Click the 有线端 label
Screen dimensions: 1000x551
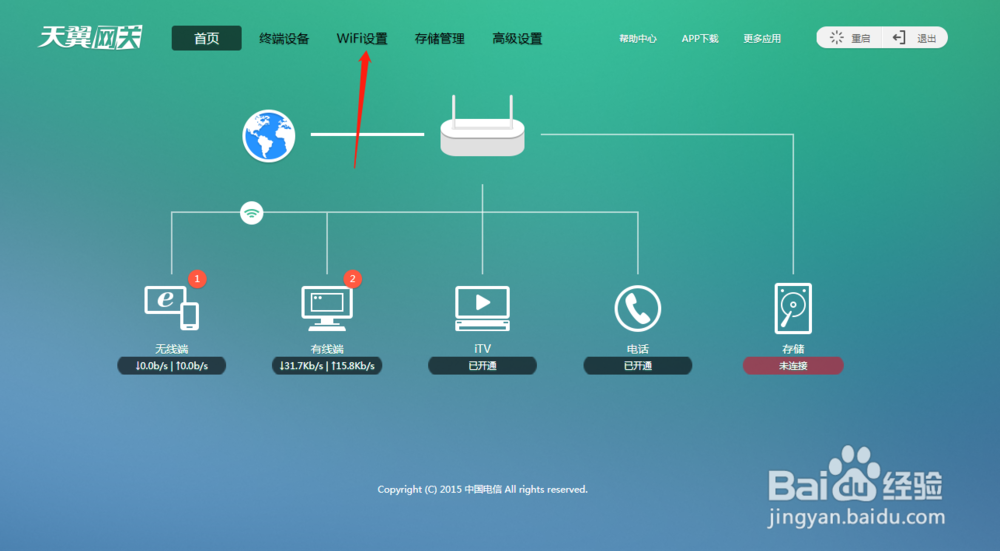(327, 349)
